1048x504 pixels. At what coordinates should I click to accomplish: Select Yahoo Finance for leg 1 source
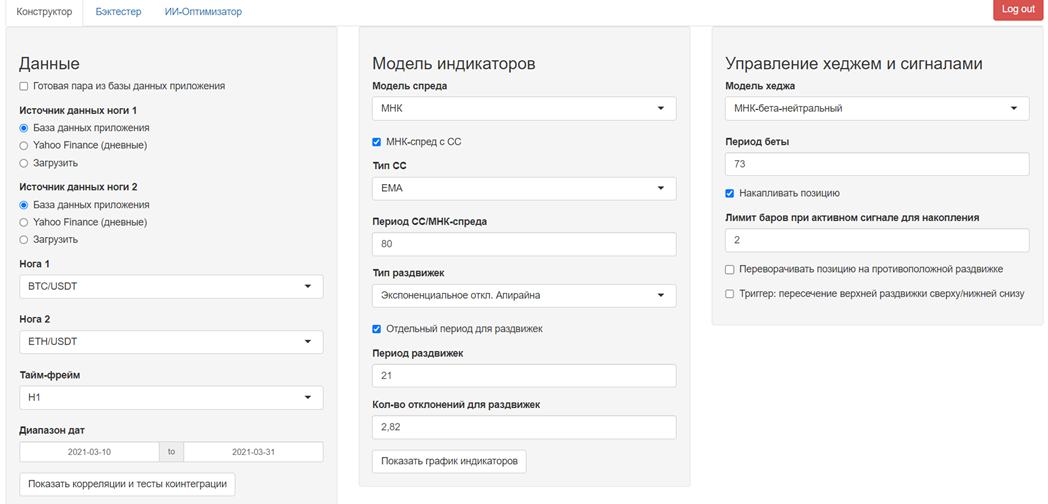click(24, 145)
